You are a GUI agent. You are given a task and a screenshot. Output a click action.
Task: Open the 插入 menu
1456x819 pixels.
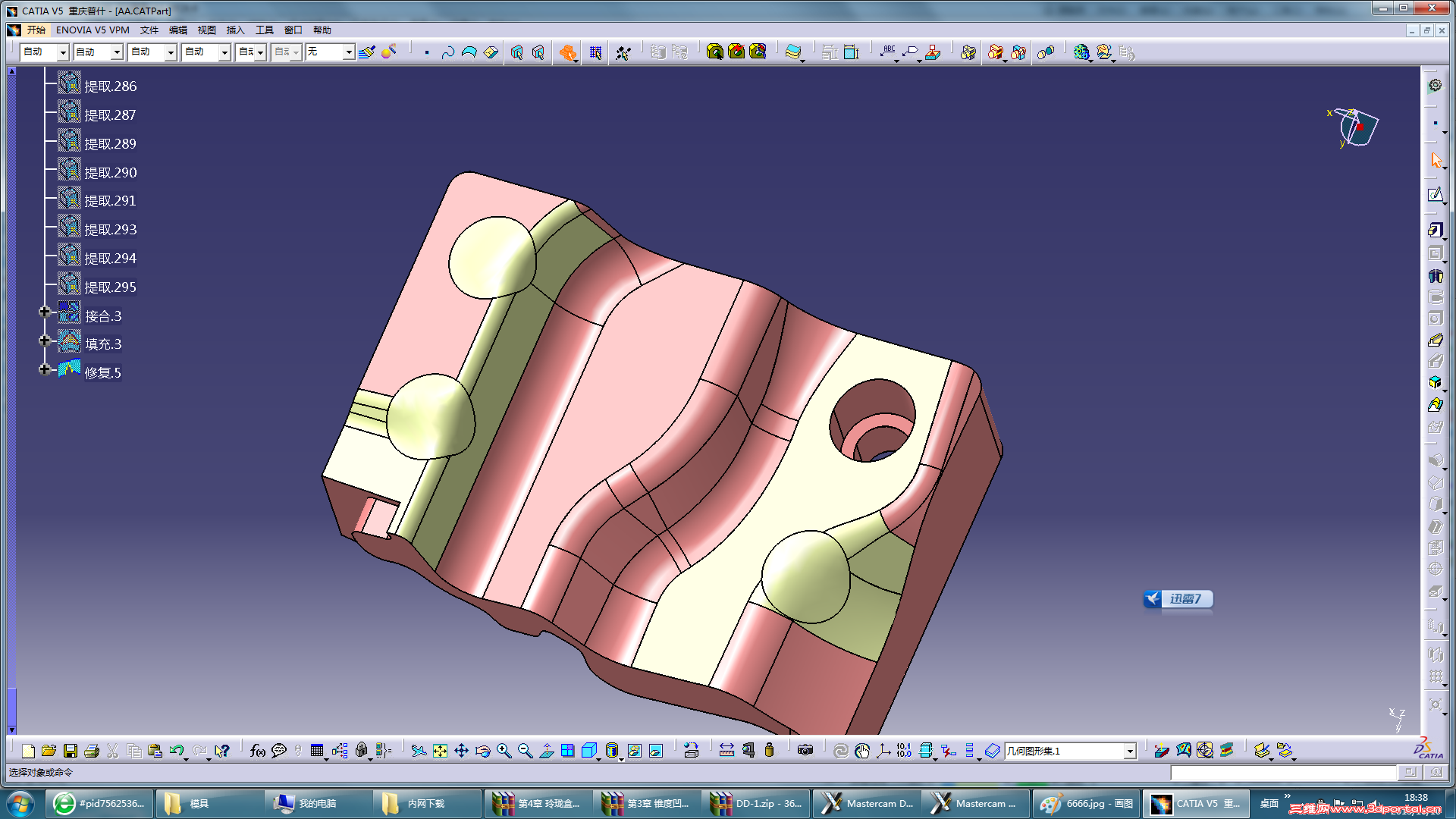pos(235,30)
